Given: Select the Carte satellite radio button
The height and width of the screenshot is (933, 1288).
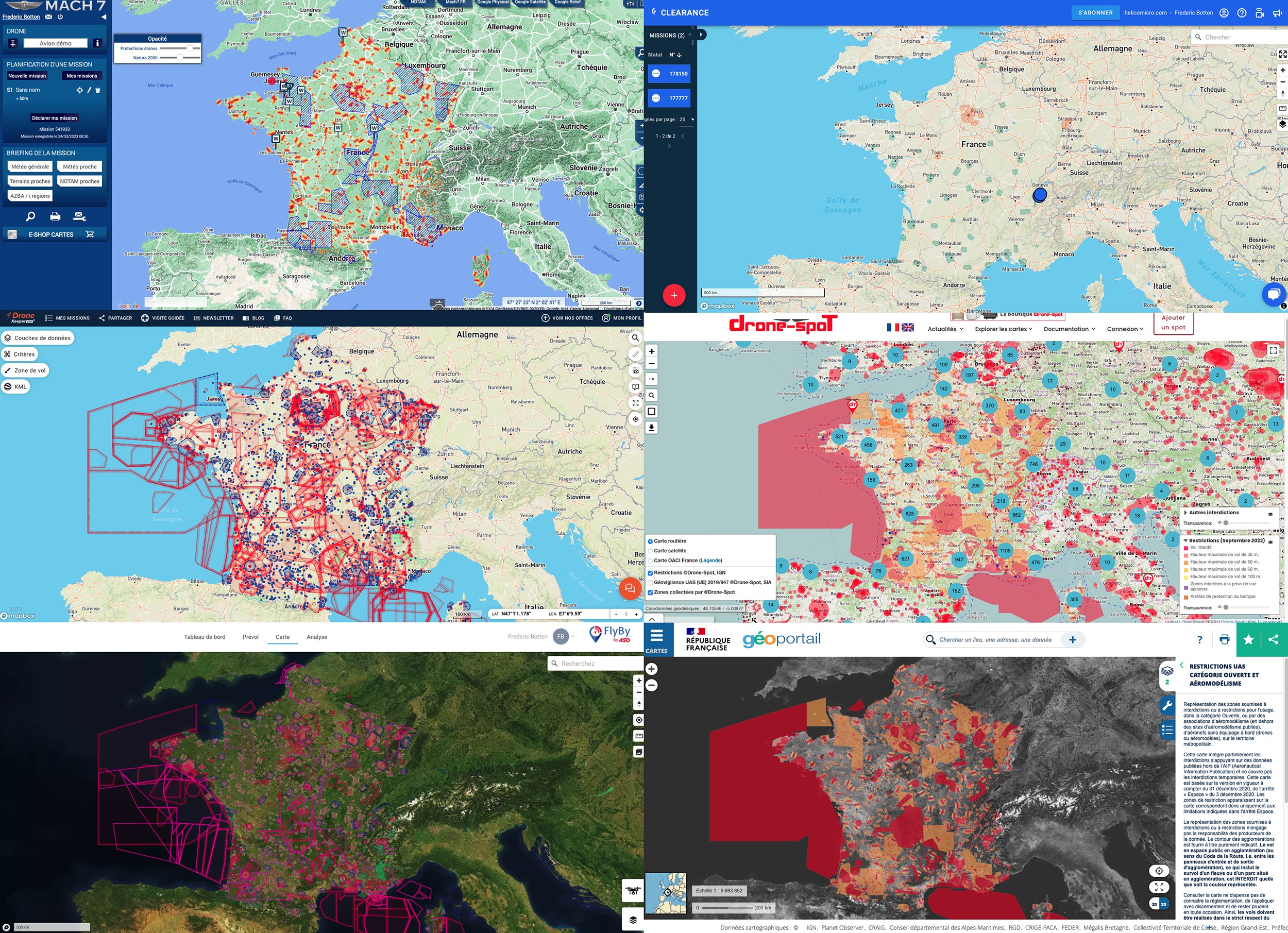Looking at the screenshot, I should [650, 551].
